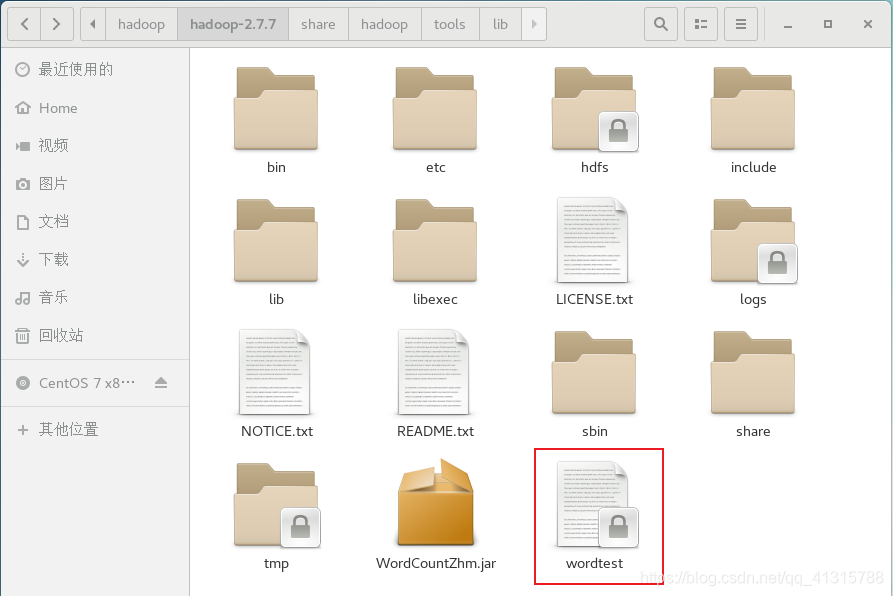This screenshot has width=893, height=596.
Task: Reveal earlier path segments with left triangle
Action: point(93,24)
